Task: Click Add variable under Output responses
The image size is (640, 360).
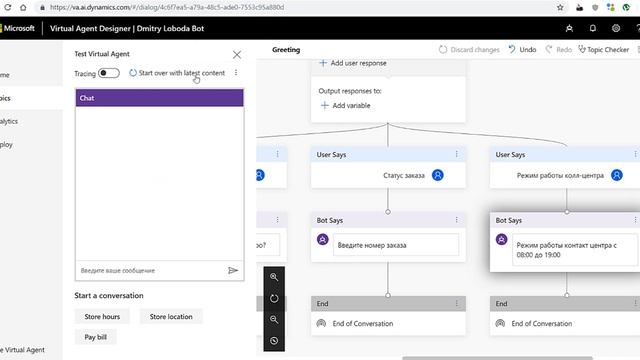Action: coord(345,105)
